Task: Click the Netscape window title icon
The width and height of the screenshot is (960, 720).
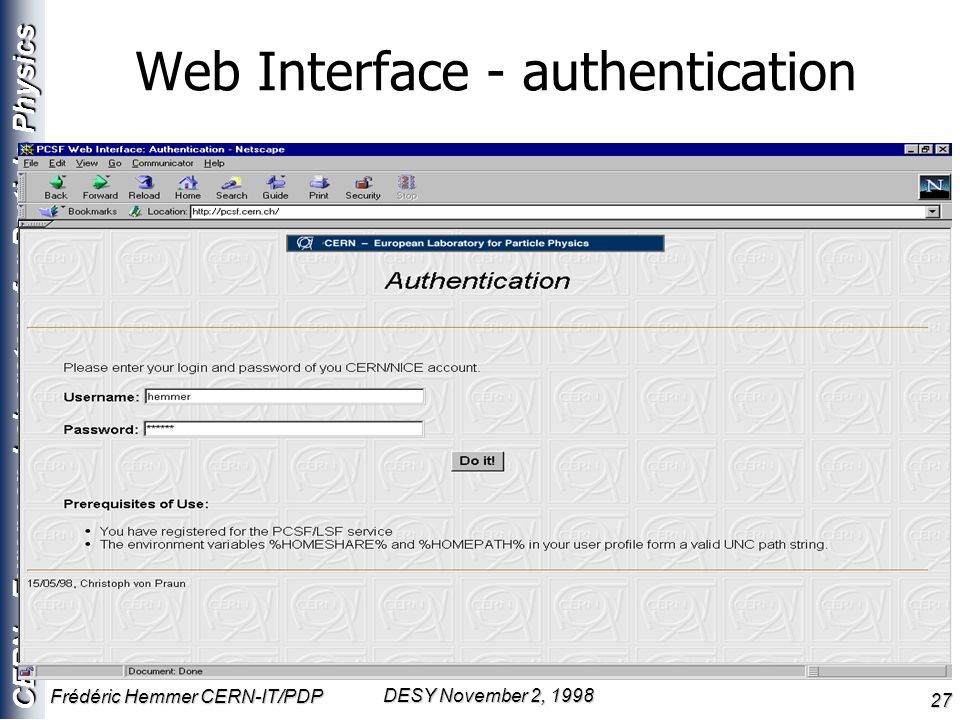Action: [26, 149]
